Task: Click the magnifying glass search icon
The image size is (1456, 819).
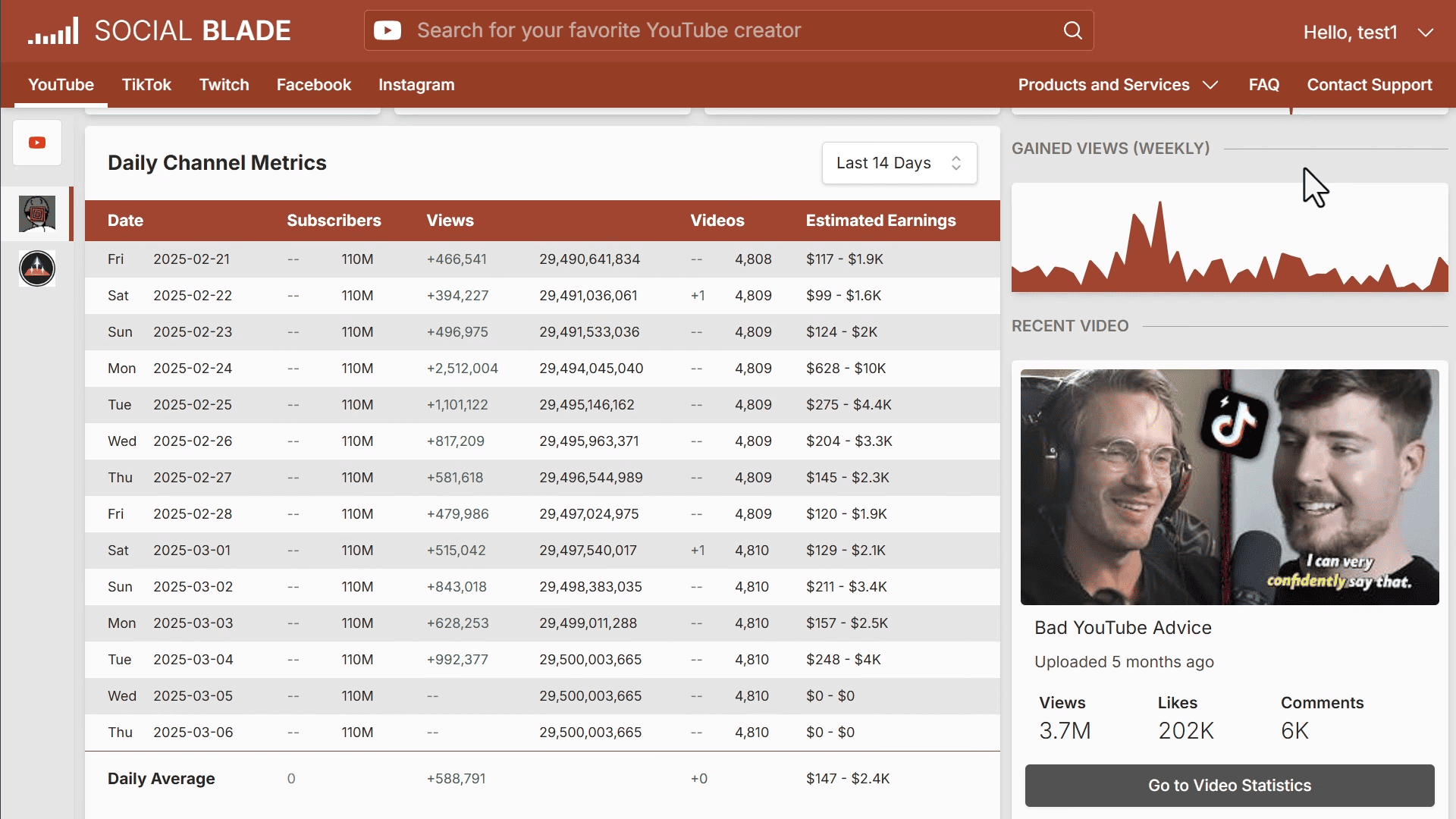Action: coord(1072,30)
